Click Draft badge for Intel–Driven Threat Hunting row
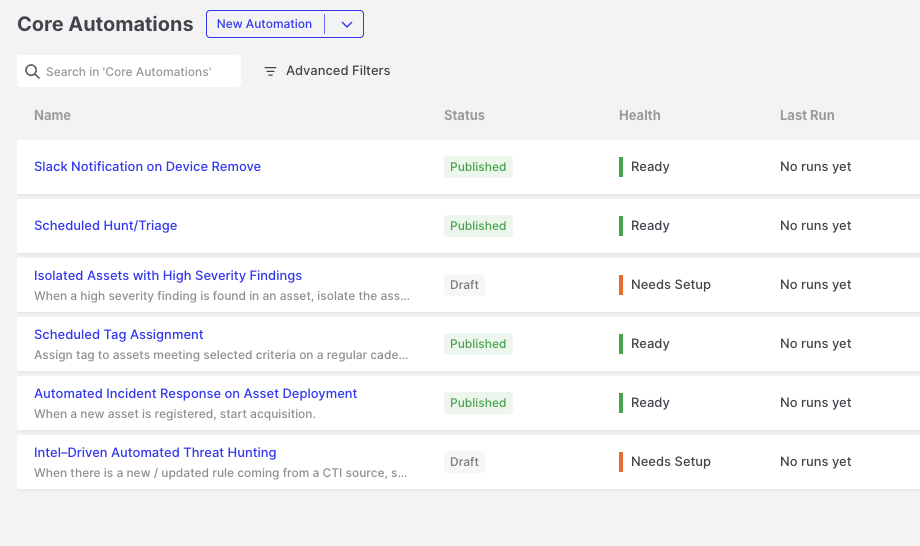920x546 pixels. (x=464, y=462)
